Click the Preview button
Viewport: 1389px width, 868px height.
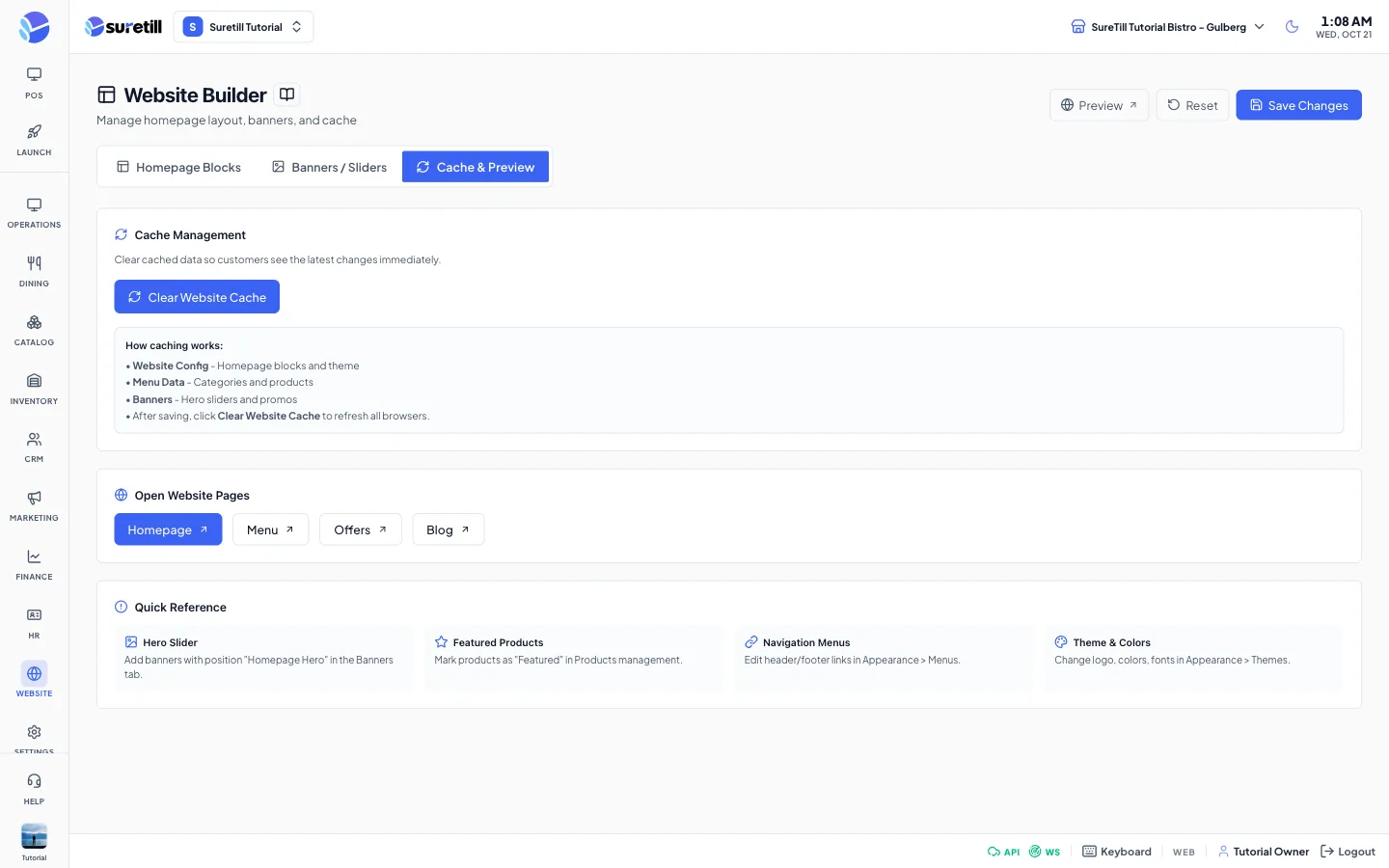click(1099, 105)
